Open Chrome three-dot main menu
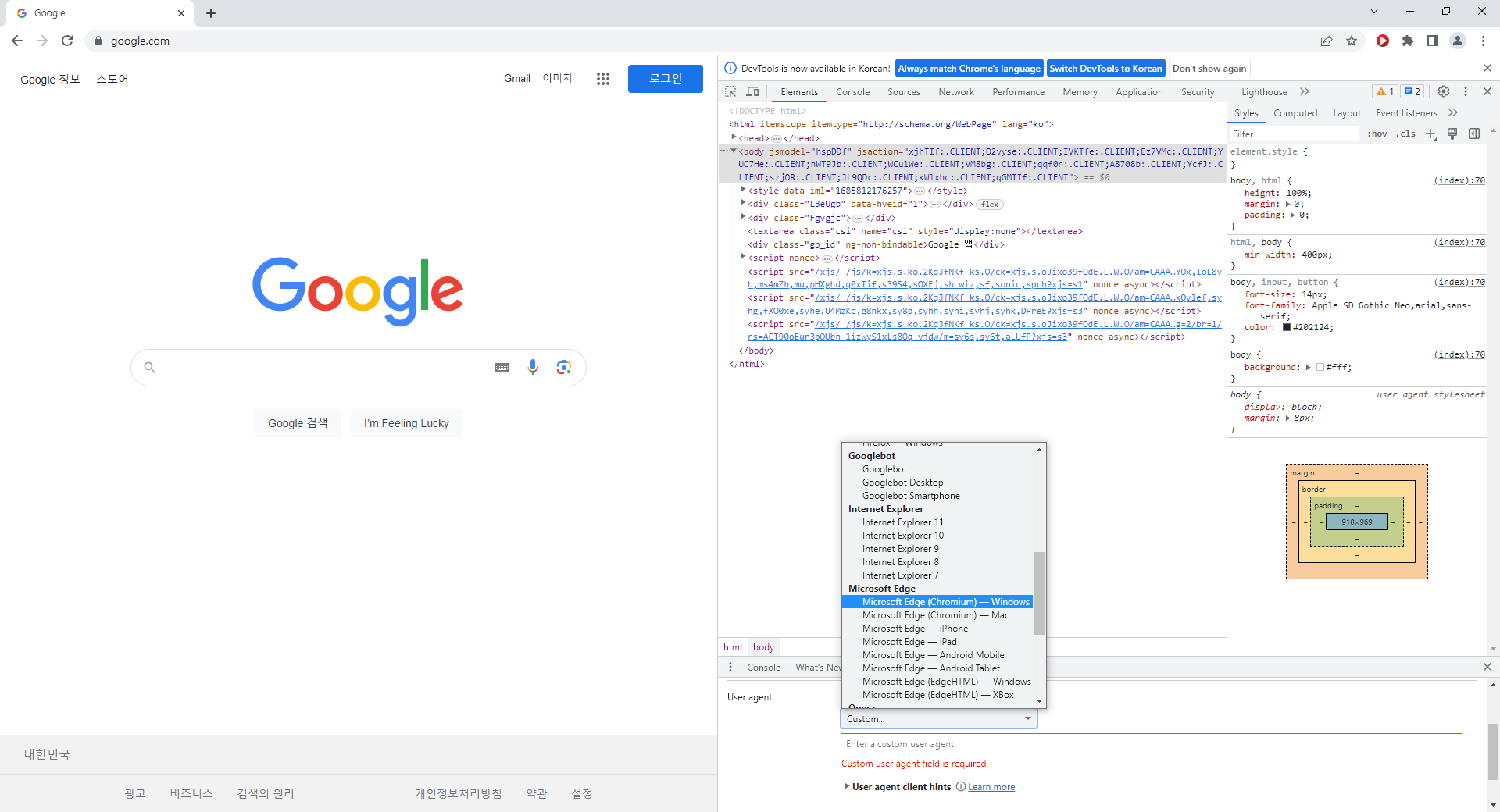The width and height of the screenshot is (1500, 812). pos(1483,41)
